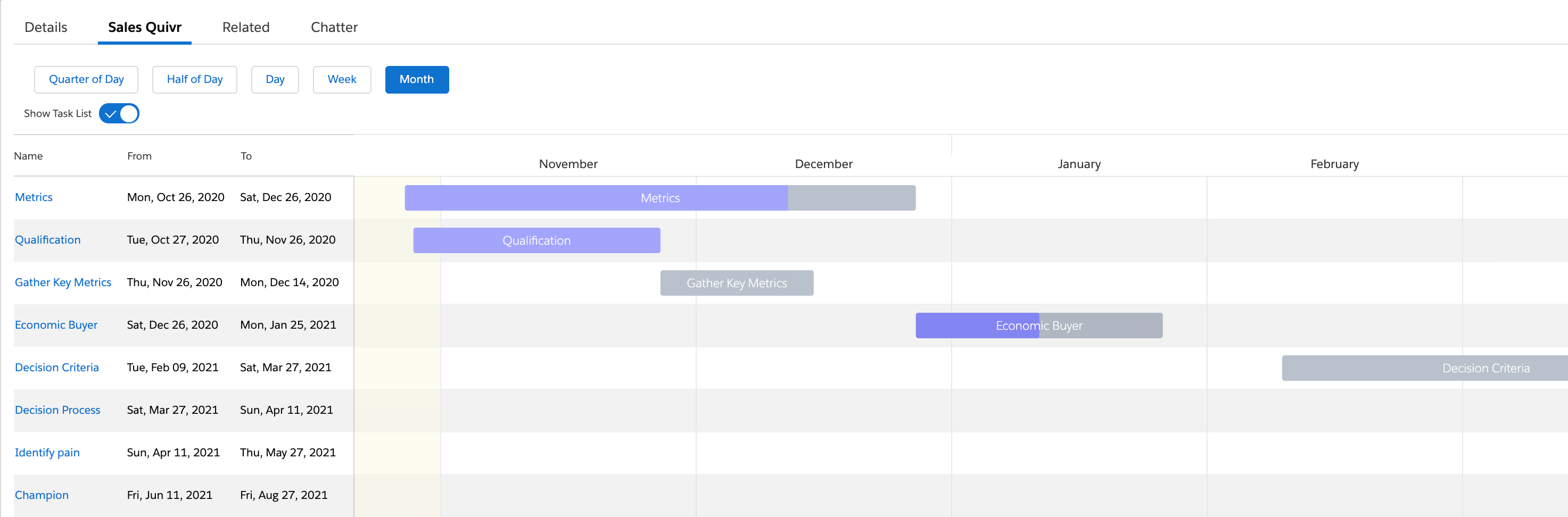Open the Economic Buyer link
This screenshot has width=1568, height=517.
(x=56, y=325)
